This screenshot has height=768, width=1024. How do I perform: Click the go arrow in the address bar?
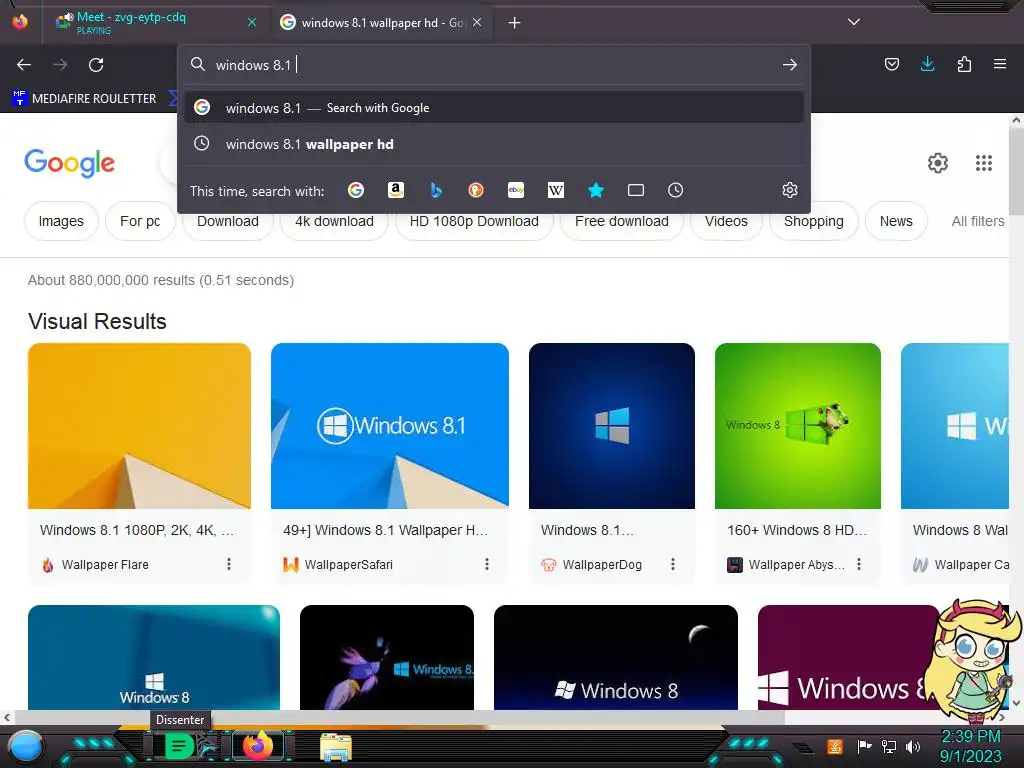[790, 65]
